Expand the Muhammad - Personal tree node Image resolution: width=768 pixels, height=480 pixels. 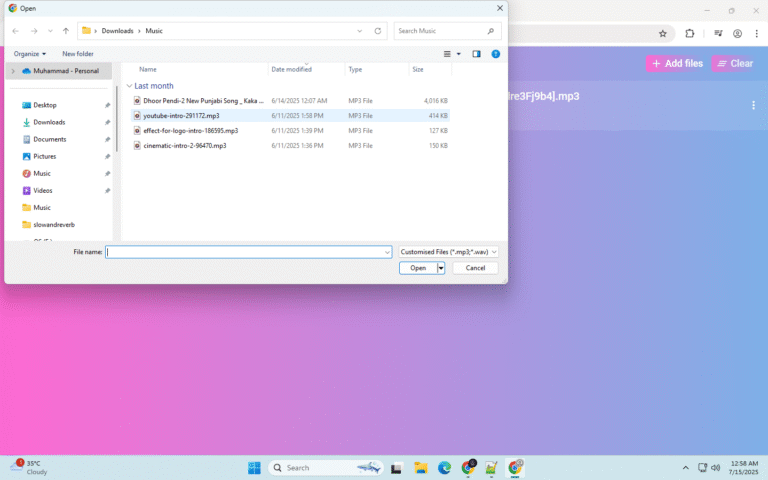click(13, 71)
